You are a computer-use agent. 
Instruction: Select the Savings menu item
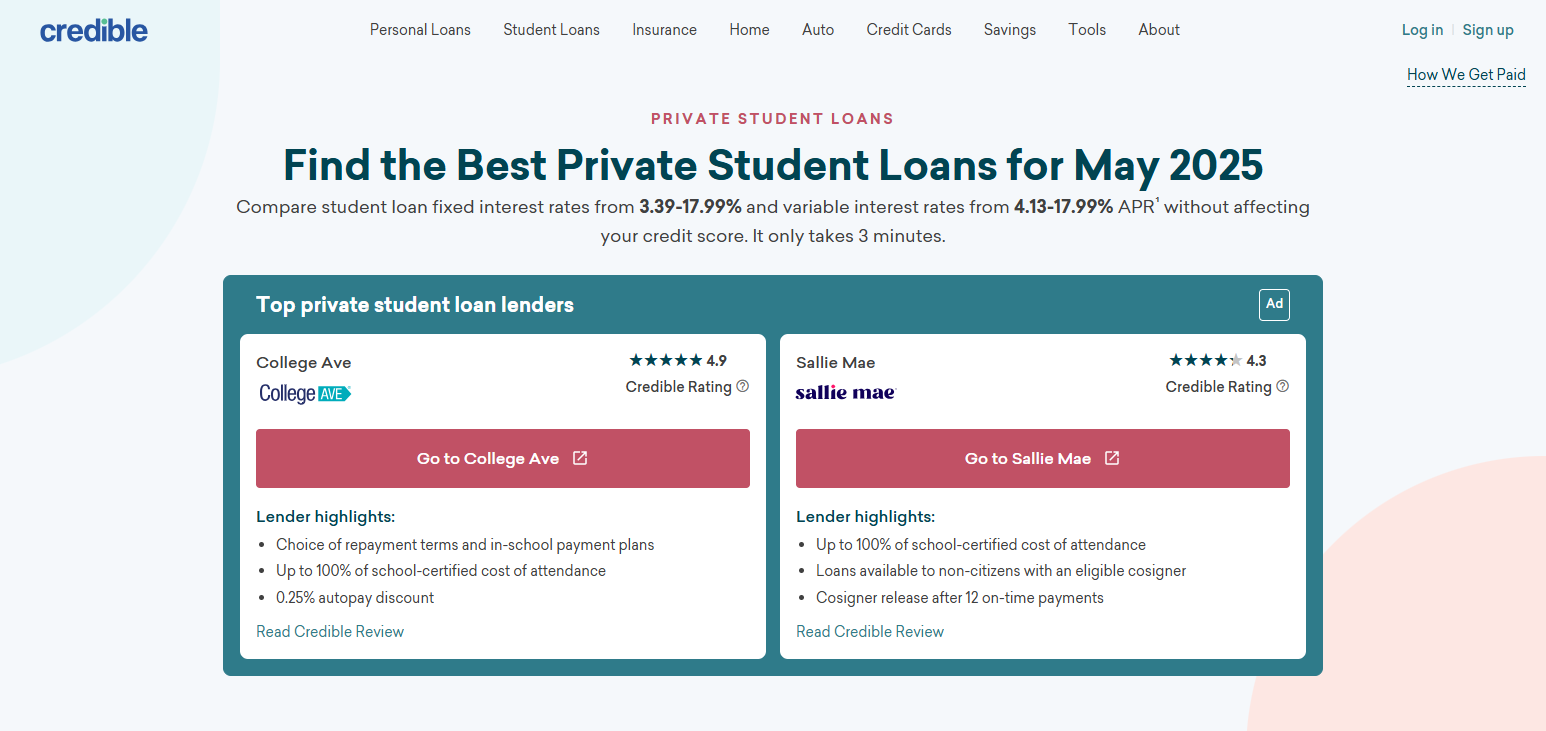pos(1010,30)
